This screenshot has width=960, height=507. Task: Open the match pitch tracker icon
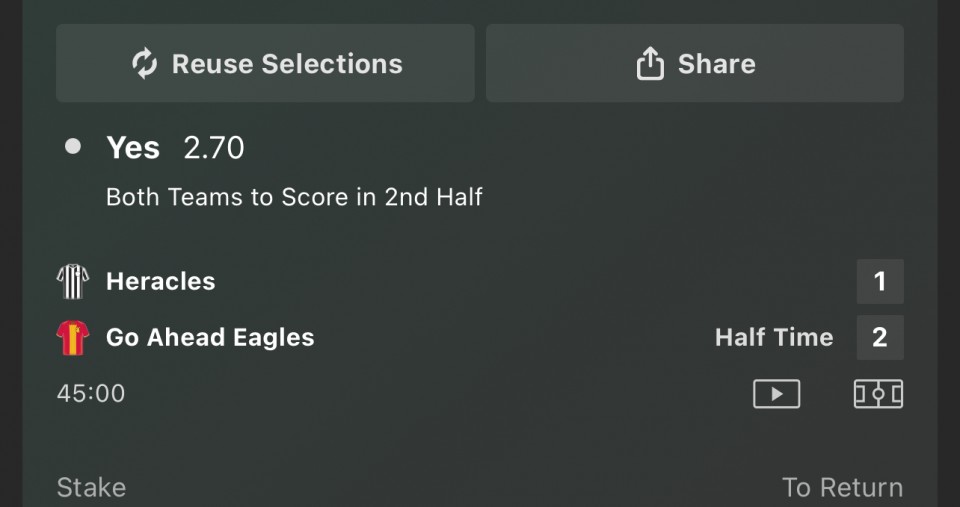[x=878, y=394]
